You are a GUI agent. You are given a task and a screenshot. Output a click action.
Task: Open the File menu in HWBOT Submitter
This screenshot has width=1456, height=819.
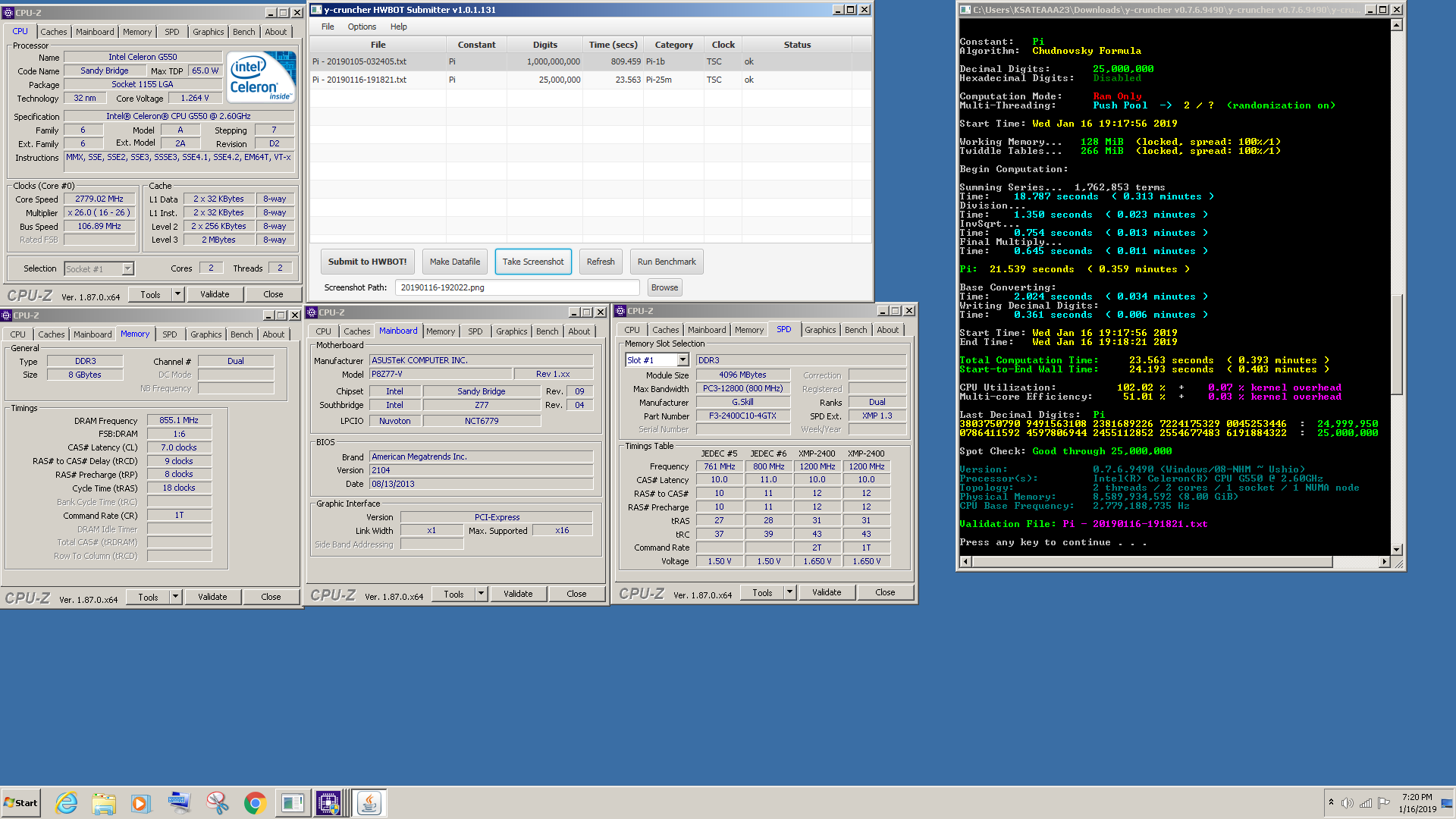click(328, 27)
